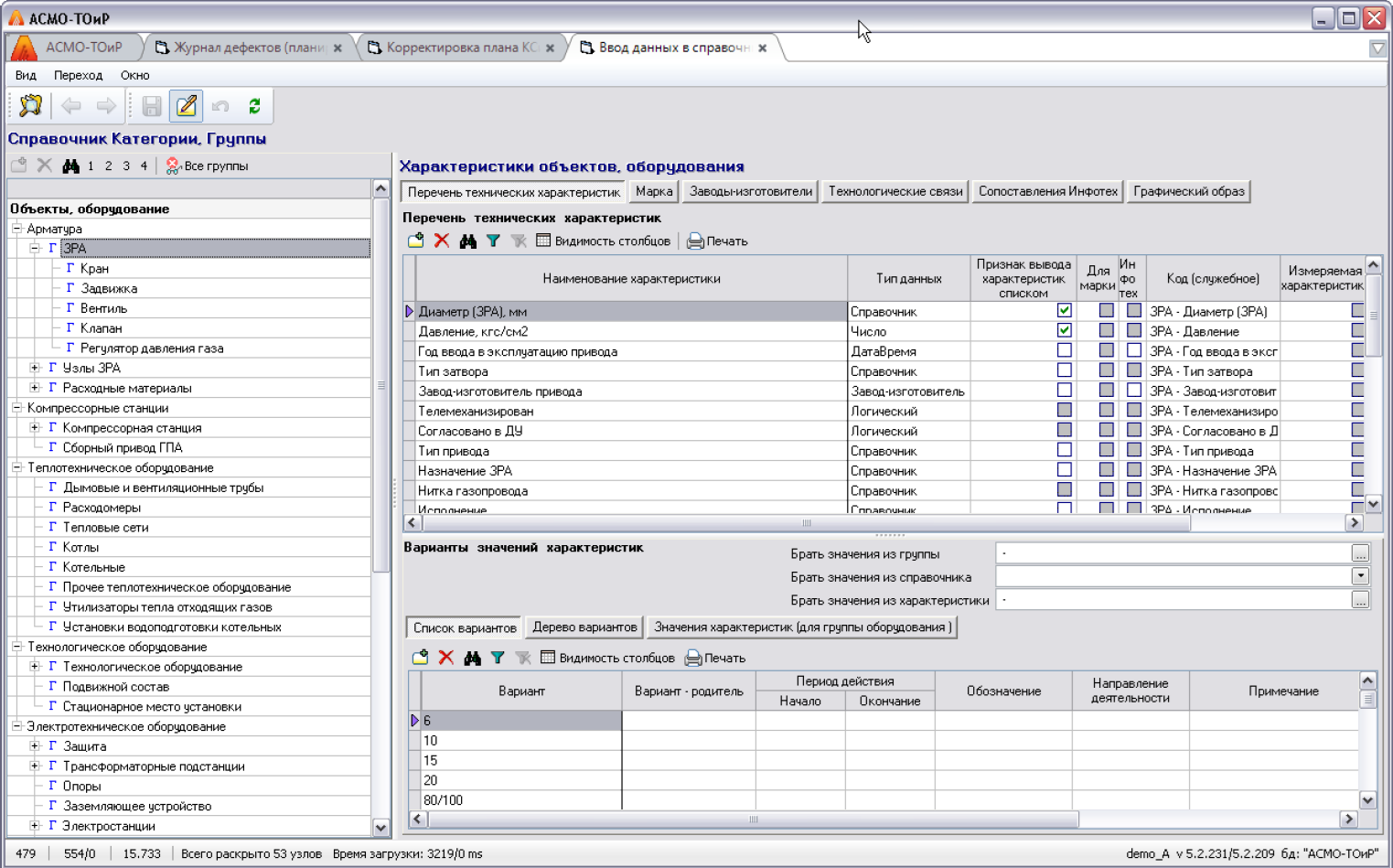
Task: Click the horizontal scrollbar of the characteristics table
Action: [x=806, y=523]
